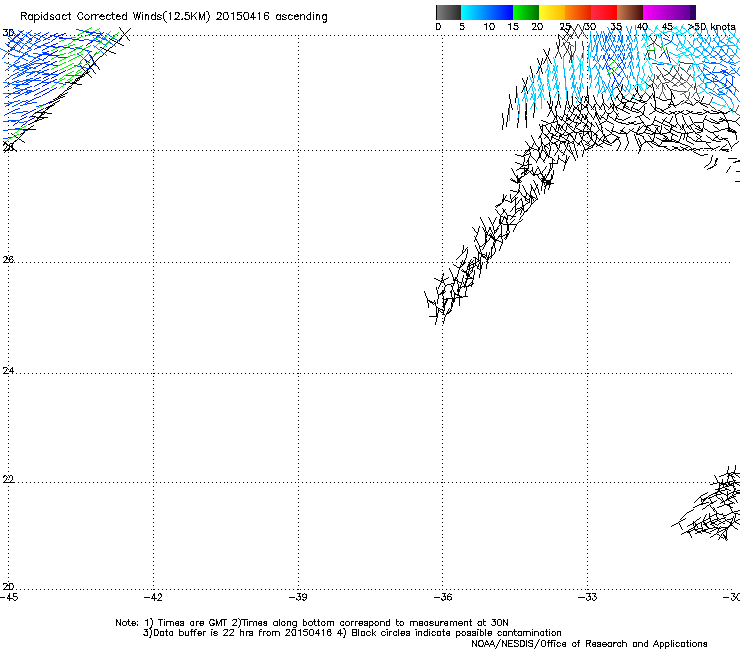
Task: Select the magenta 40-45 knots legend segment
Action: click(x=656, y=12)
